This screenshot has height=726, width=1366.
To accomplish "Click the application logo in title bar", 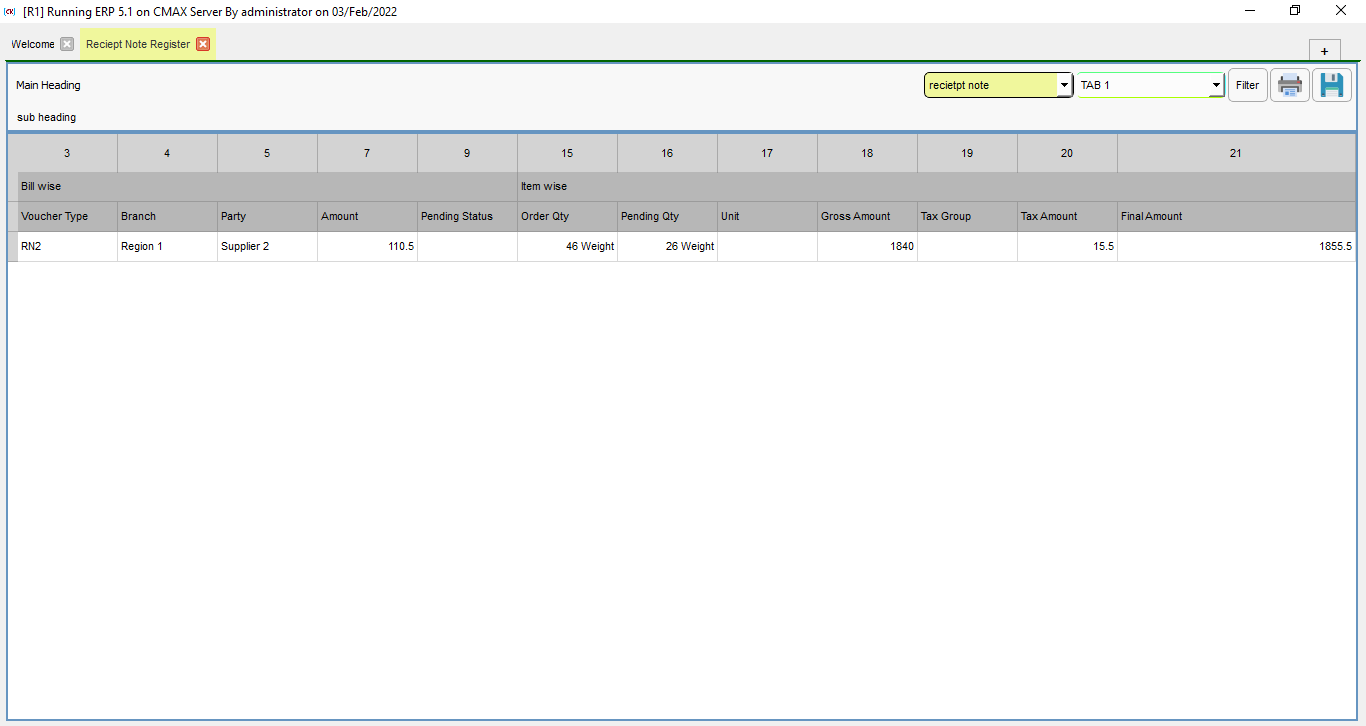I will tap(10, 11).
